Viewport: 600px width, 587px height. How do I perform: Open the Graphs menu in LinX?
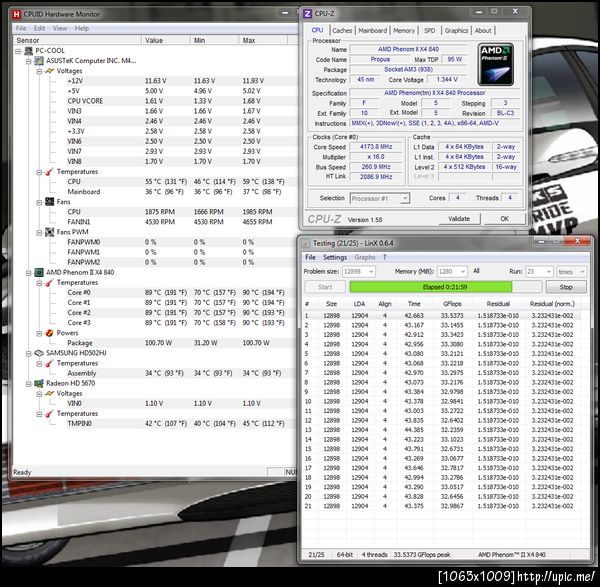365,258
